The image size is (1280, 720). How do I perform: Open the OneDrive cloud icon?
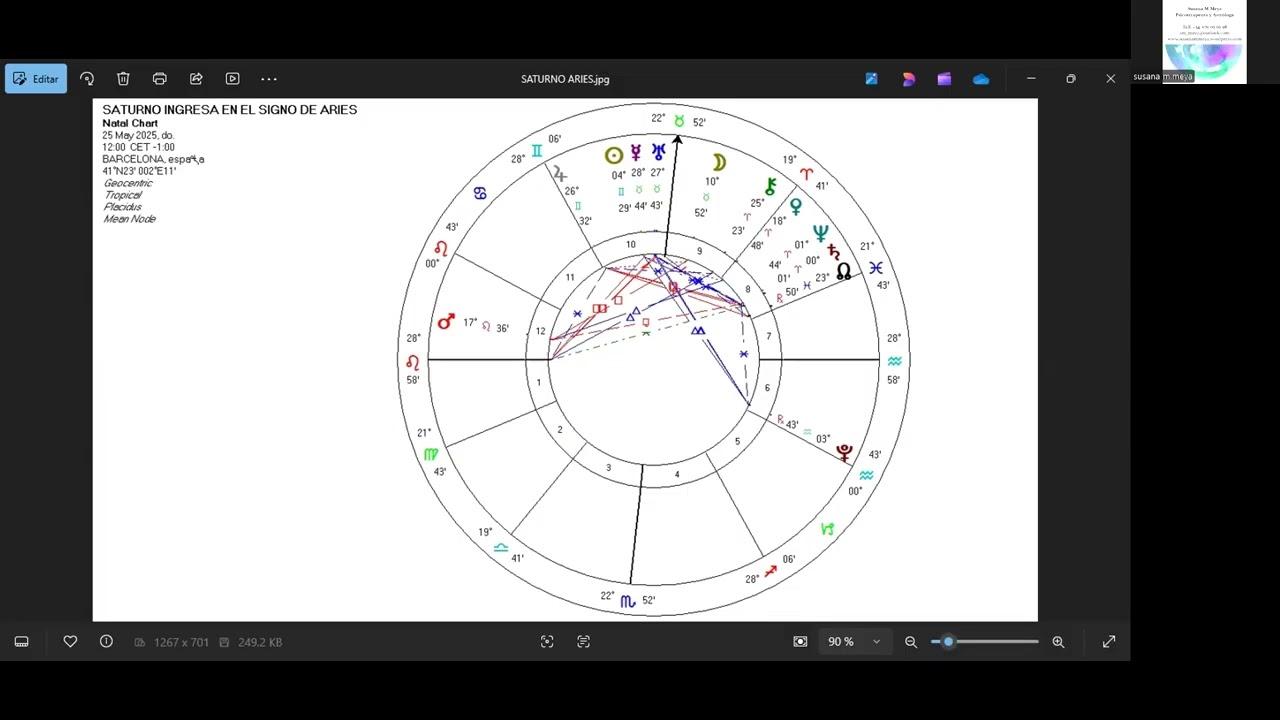[981, 79]
